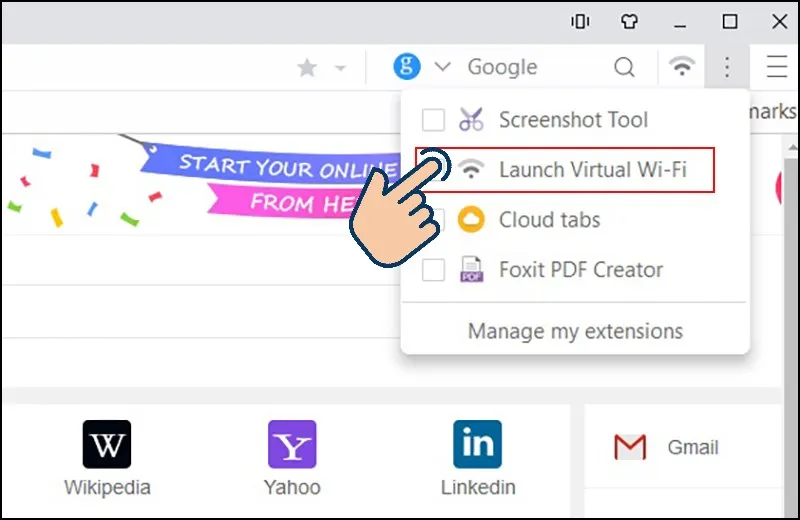Close the browser window
Image resolution: width=800 pixels, height=520 pixels.
click(780, 21)
